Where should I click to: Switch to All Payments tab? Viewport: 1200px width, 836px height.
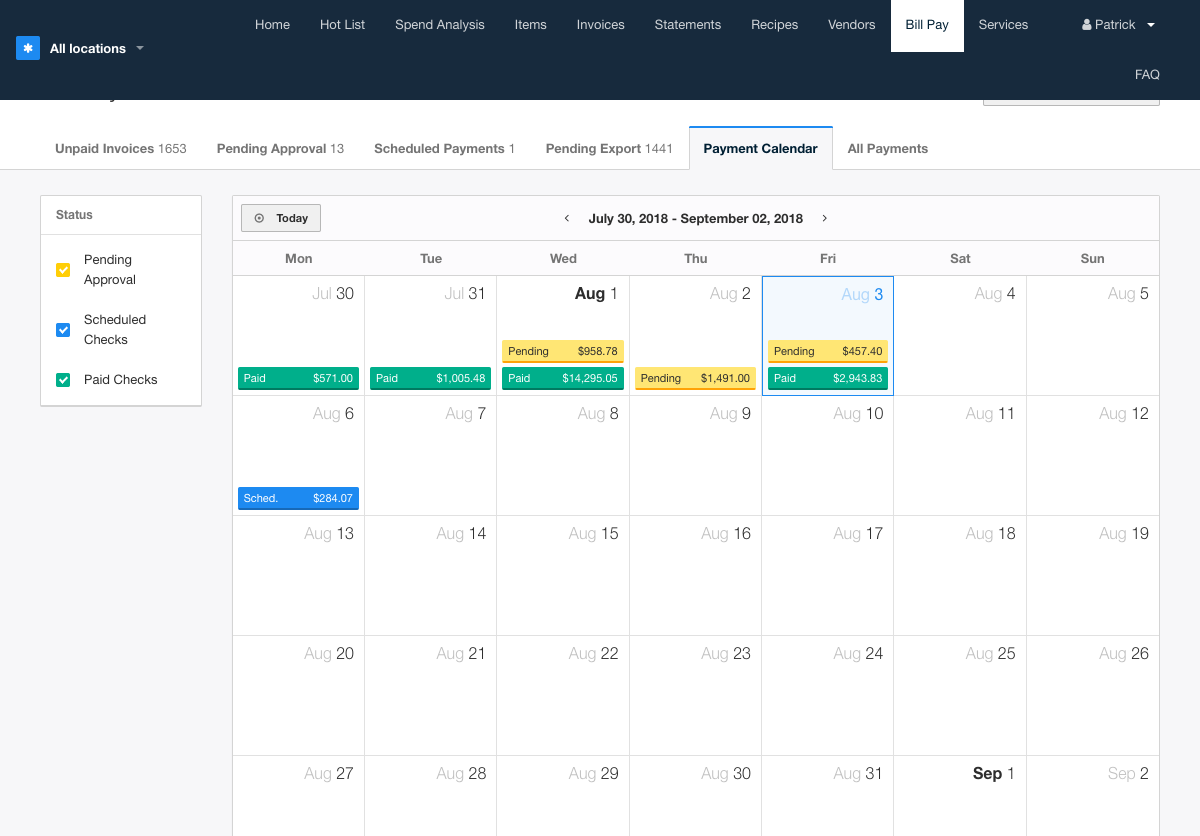[888, 149]
